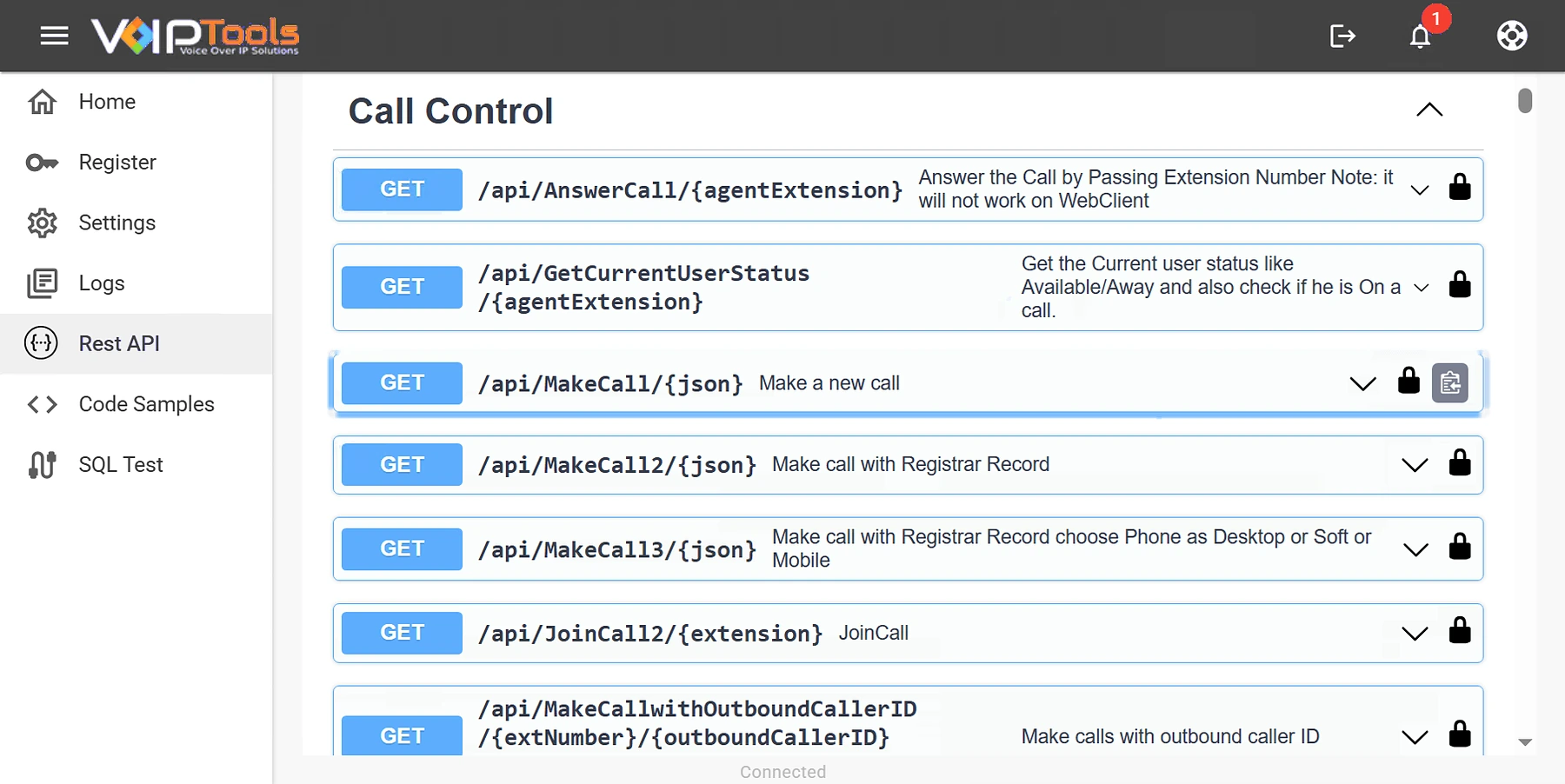Expand the AnswerCall endpoint chevron
This screenshot has height=784, width=1565.
(x=1420, y=190)
